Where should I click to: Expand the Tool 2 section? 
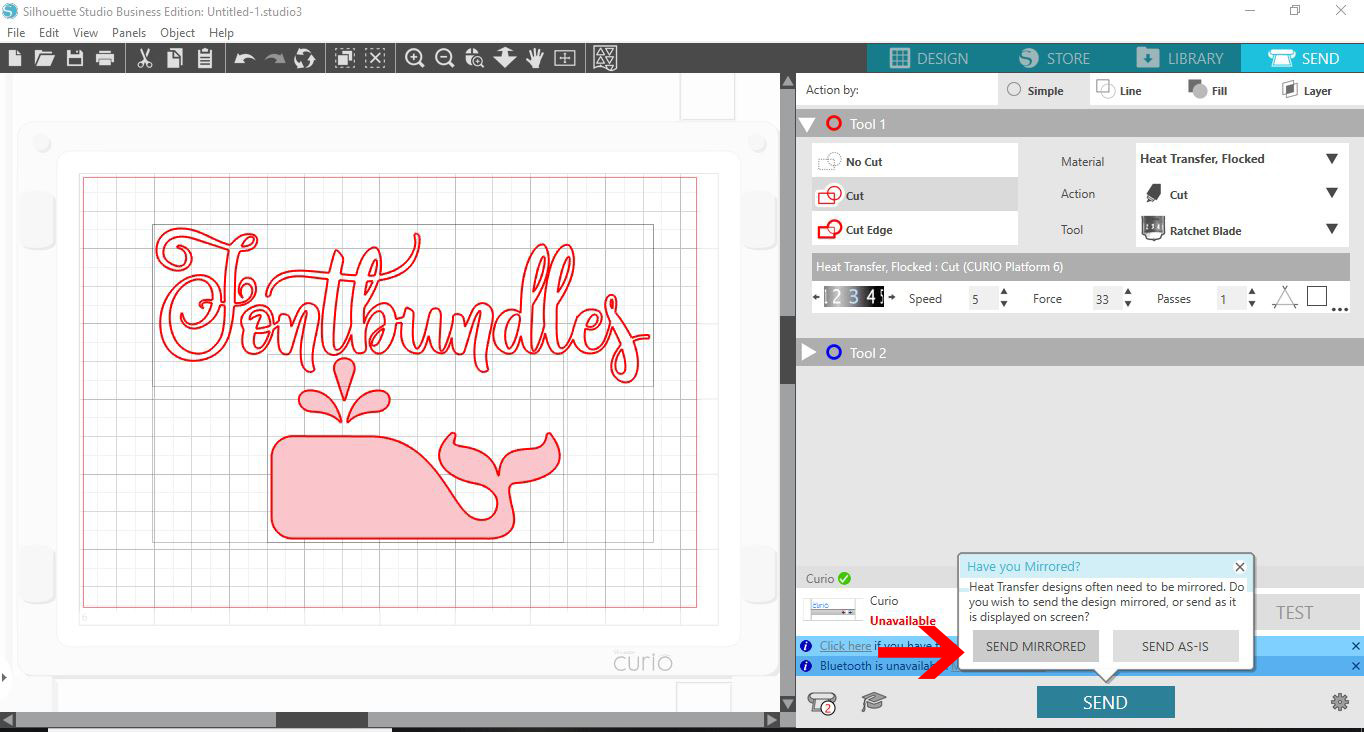coord(809,352)
